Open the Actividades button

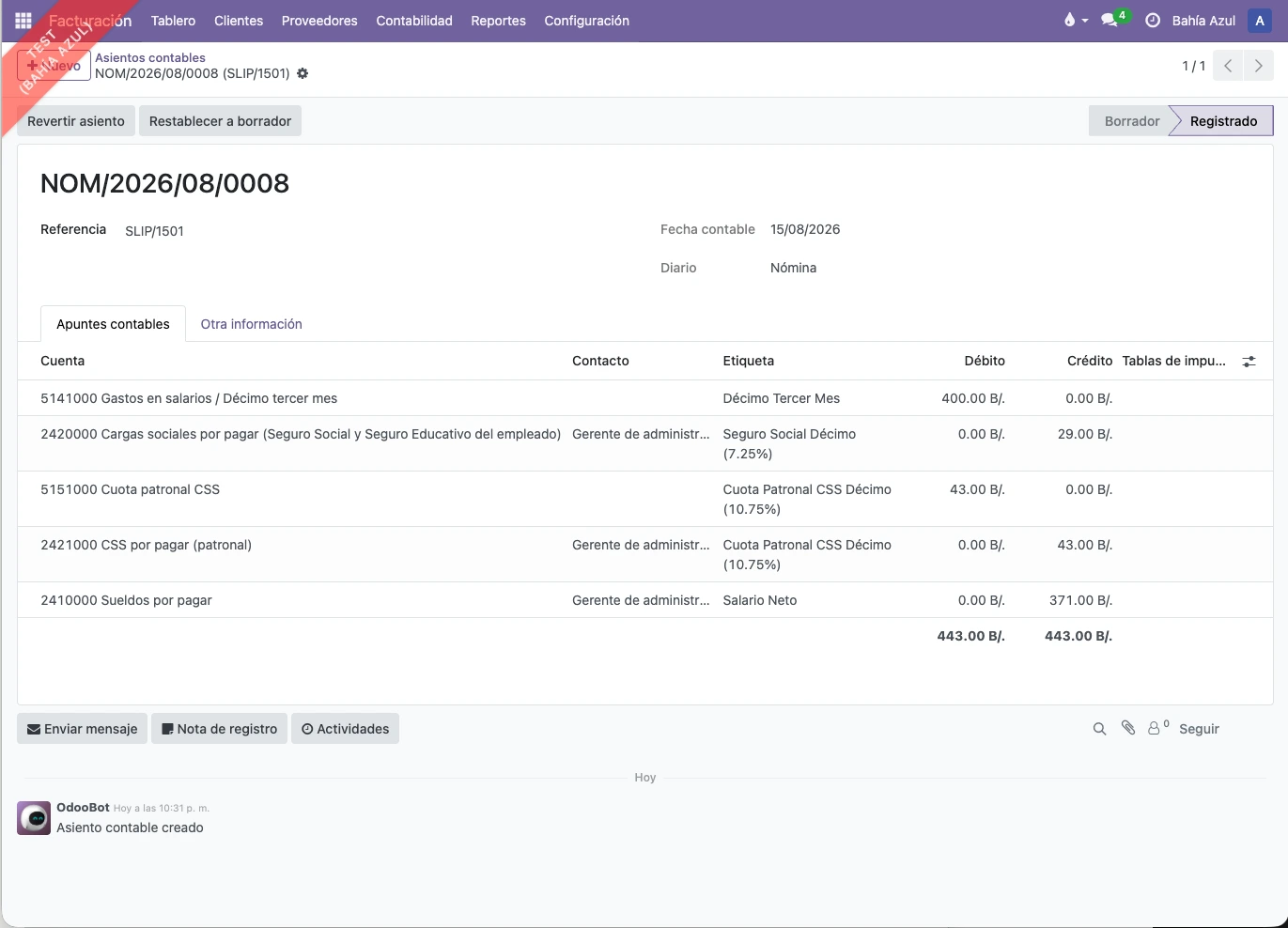click(x=345, y=729)
